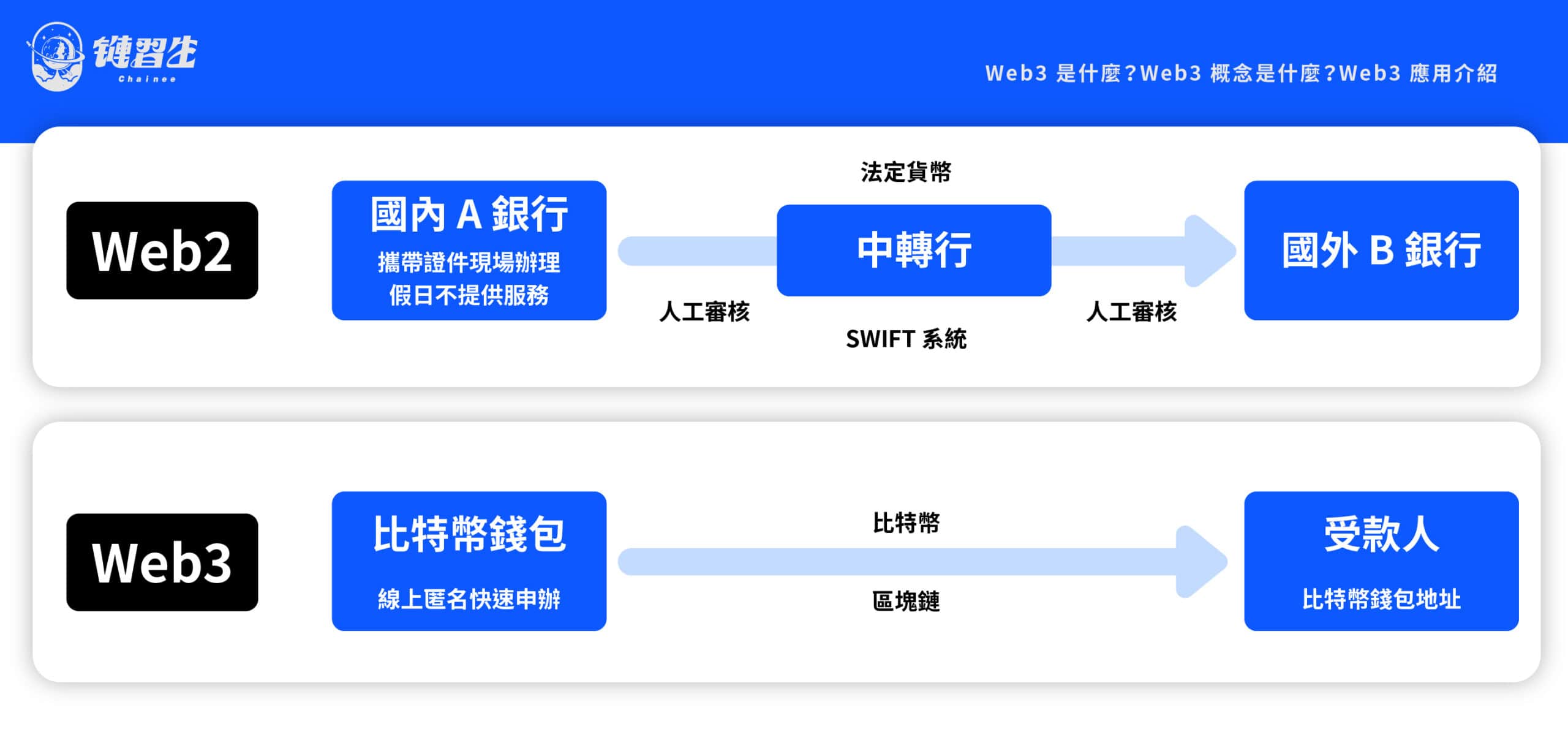The image size is (1568, 740).
Task: Click the header title about Web3 是什麼
Action: 1241,74
